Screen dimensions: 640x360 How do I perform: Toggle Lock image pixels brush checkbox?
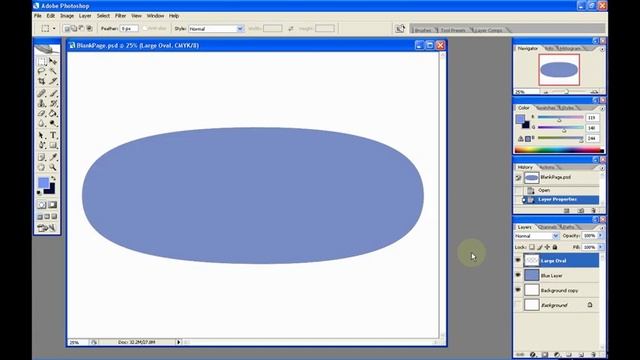540,247
